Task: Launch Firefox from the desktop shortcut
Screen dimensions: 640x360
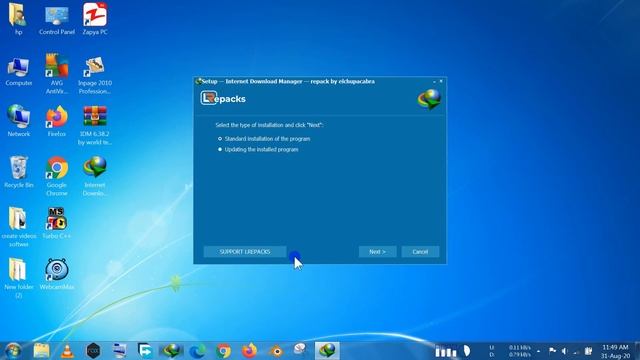Action: pyautogui.click(x=57, y=121)
